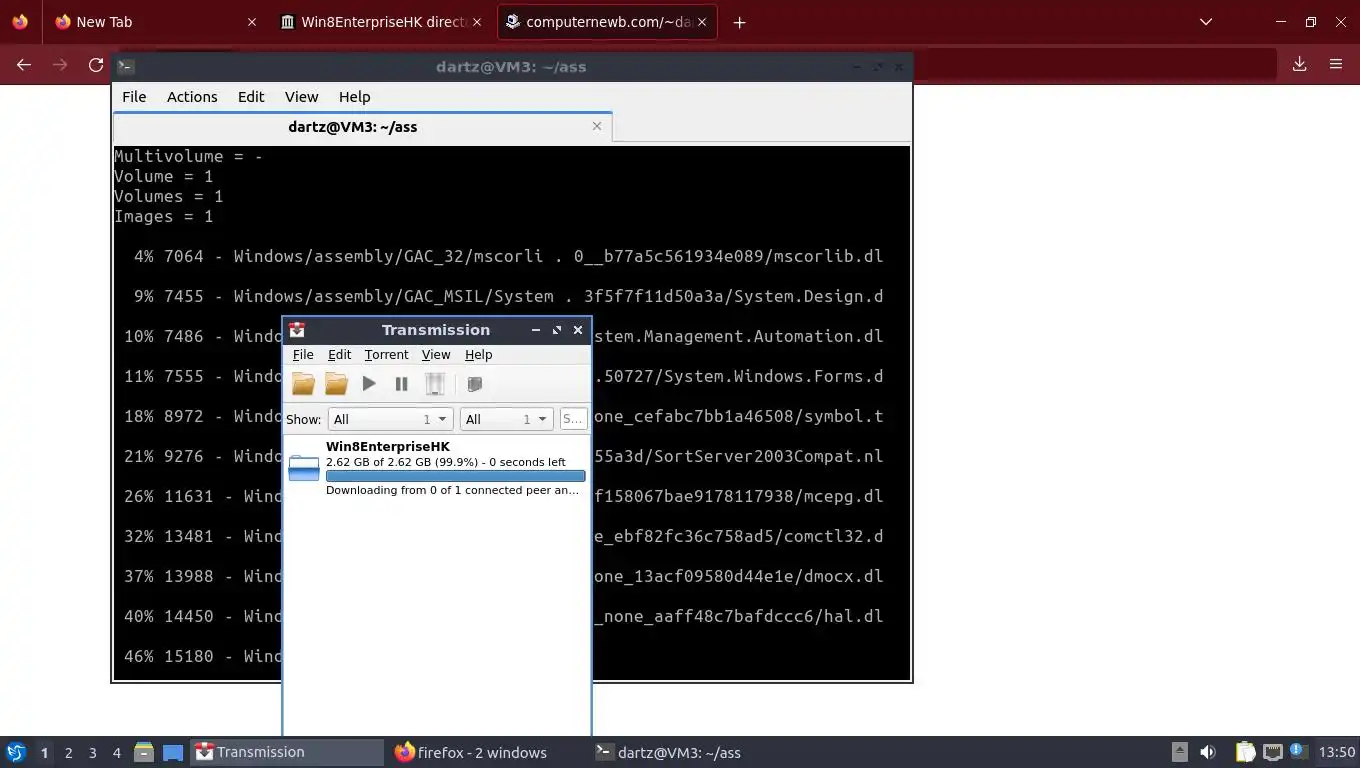Focus the Transmission search field
Screen dimensions: 1360x768
coord(573,420)
